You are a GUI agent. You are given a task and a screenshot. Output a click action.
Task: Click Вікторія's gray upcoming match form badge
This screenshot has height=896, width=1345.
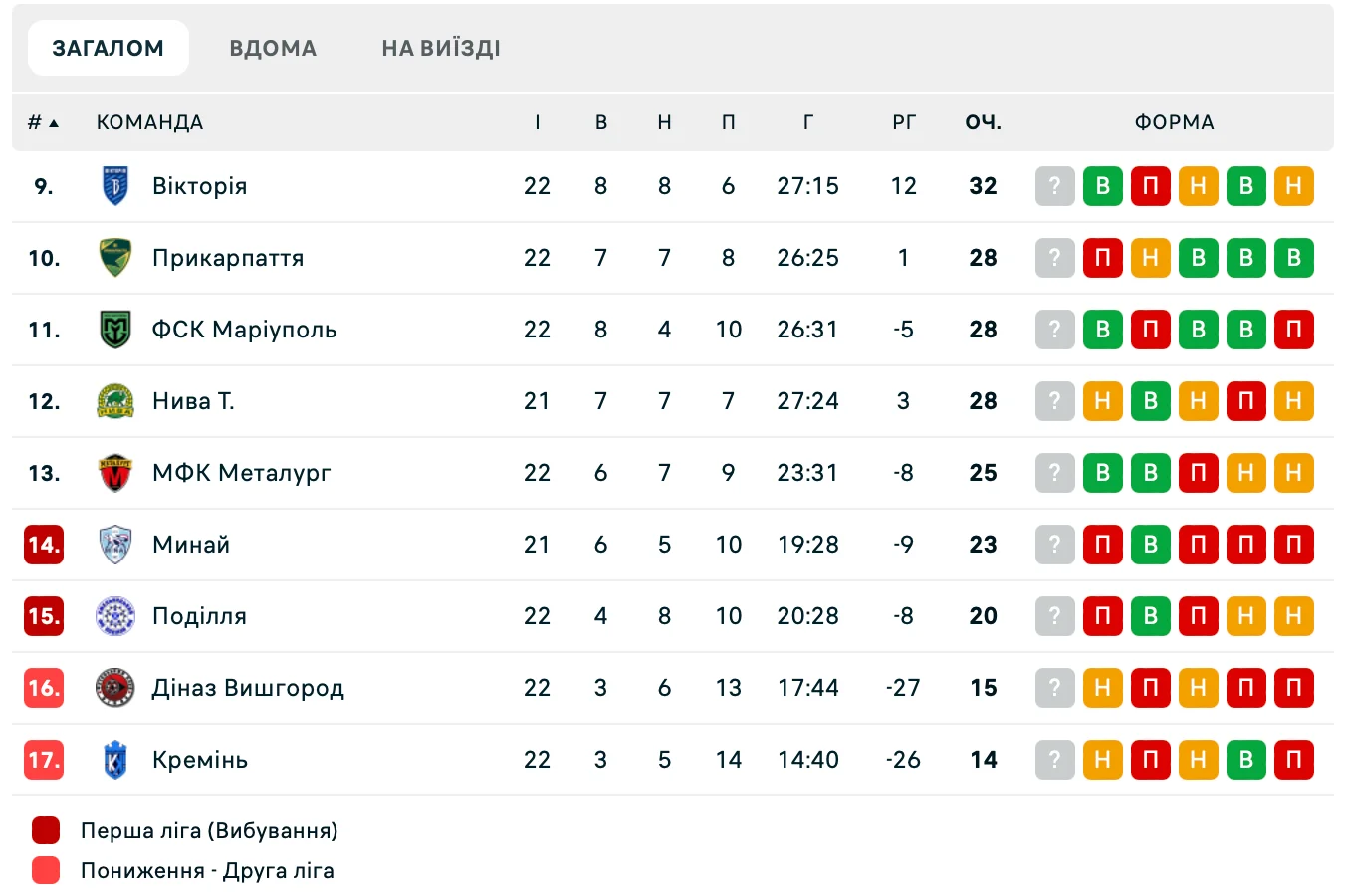[1054, 186]
